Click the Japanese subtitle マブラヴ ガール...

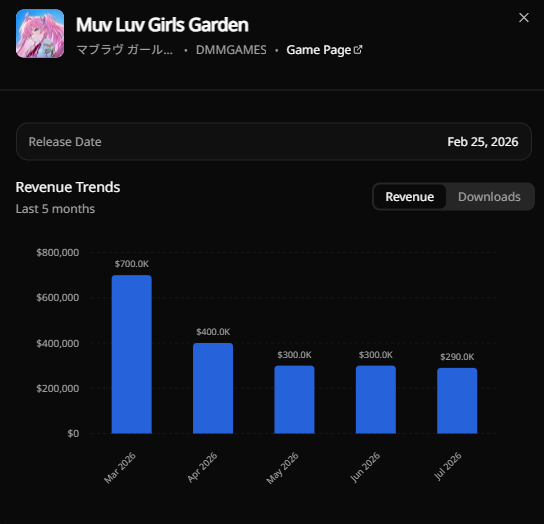point(124,50)
